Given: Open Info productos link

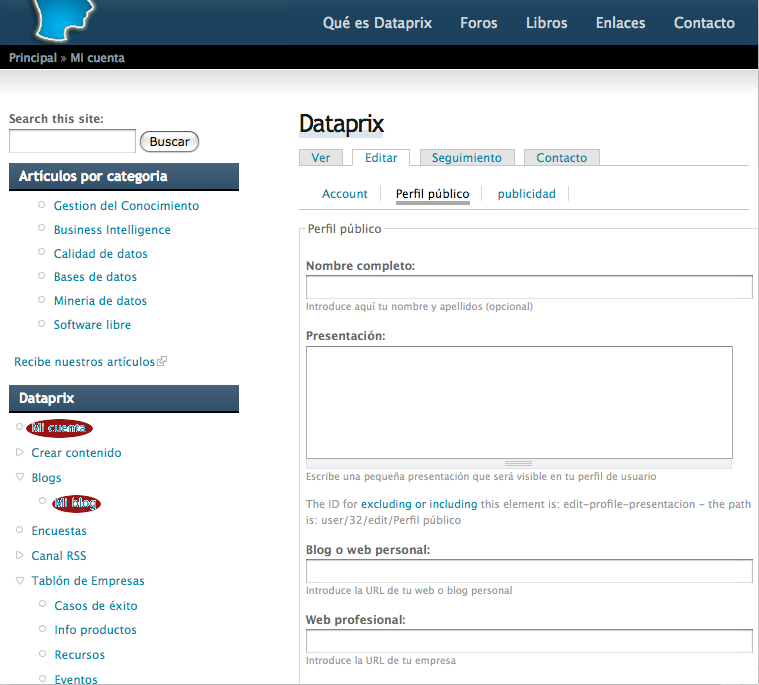Looking at the screenshot, I should pos(95,629).
